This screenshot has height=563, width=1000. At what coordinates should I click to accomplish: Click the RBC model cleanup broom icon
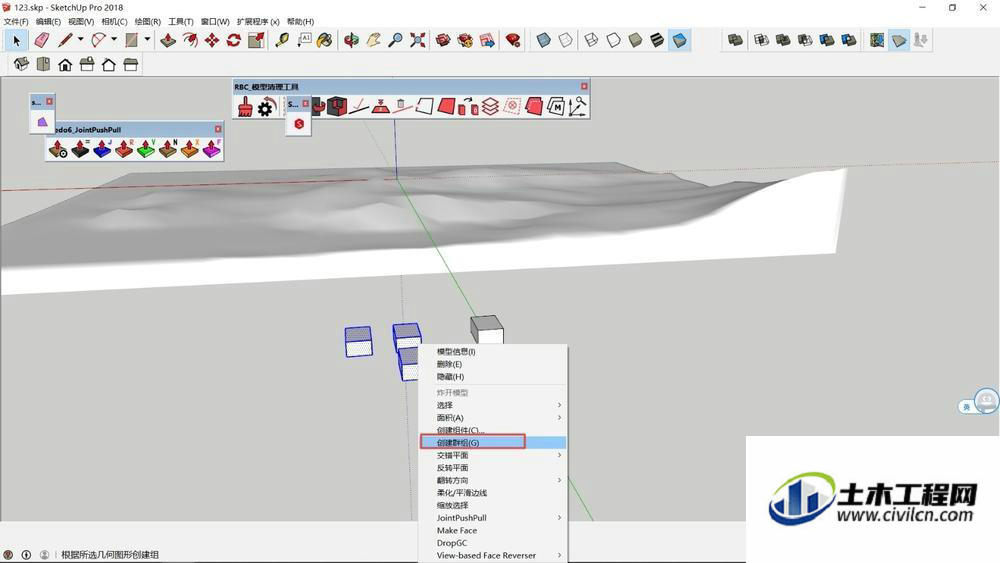pyautogui.click(x=245, y=106)
